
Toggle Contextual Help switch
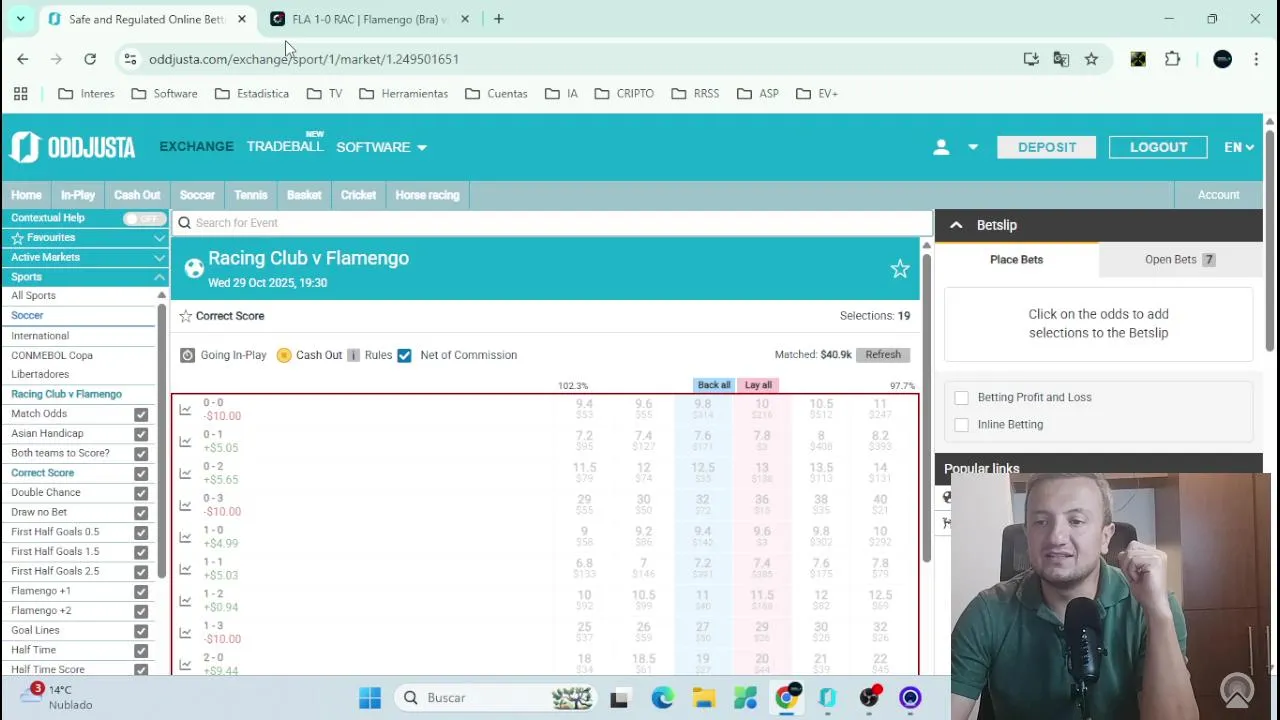(x=145, y=218)
